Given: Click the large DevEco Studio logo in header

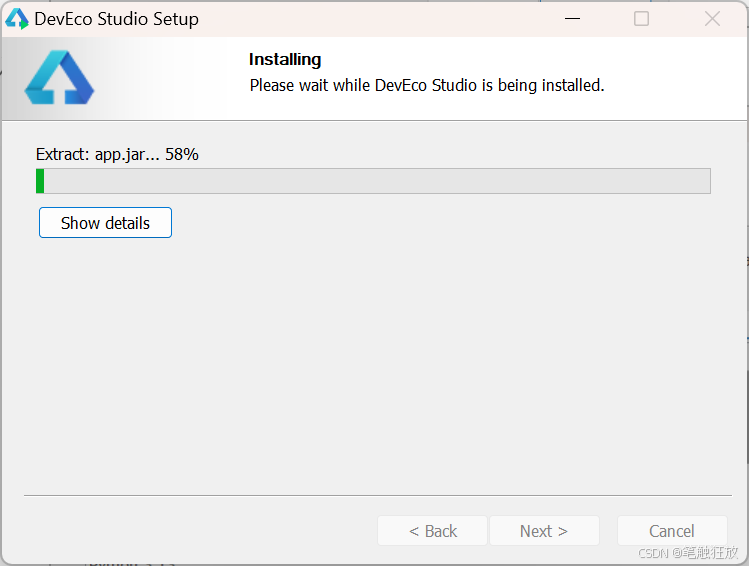Looking at the screenshot, I should coord(59,77).
